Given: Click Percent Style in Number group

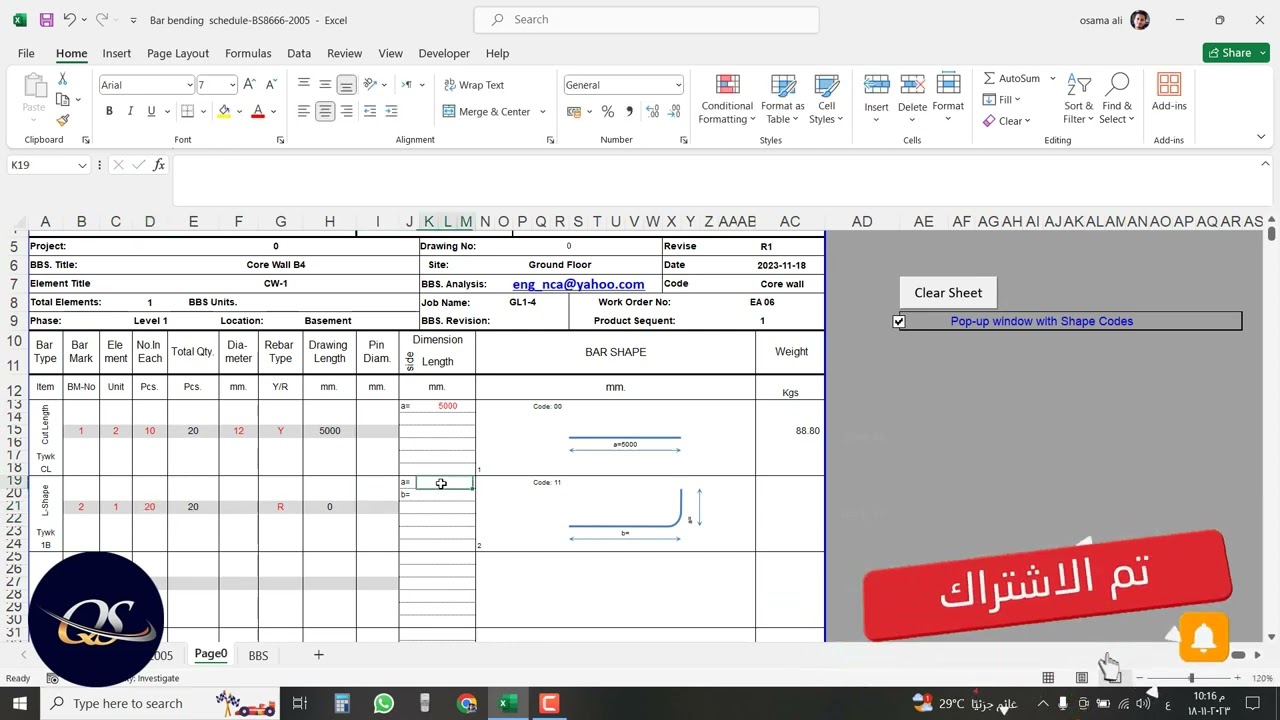Looking at the screenshot, I should (x=608, y=111).
